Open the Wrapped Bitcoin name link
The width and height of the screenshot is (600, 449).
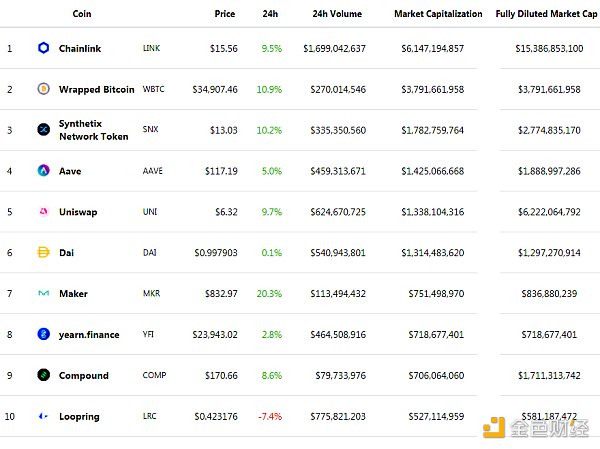[96, 89]
